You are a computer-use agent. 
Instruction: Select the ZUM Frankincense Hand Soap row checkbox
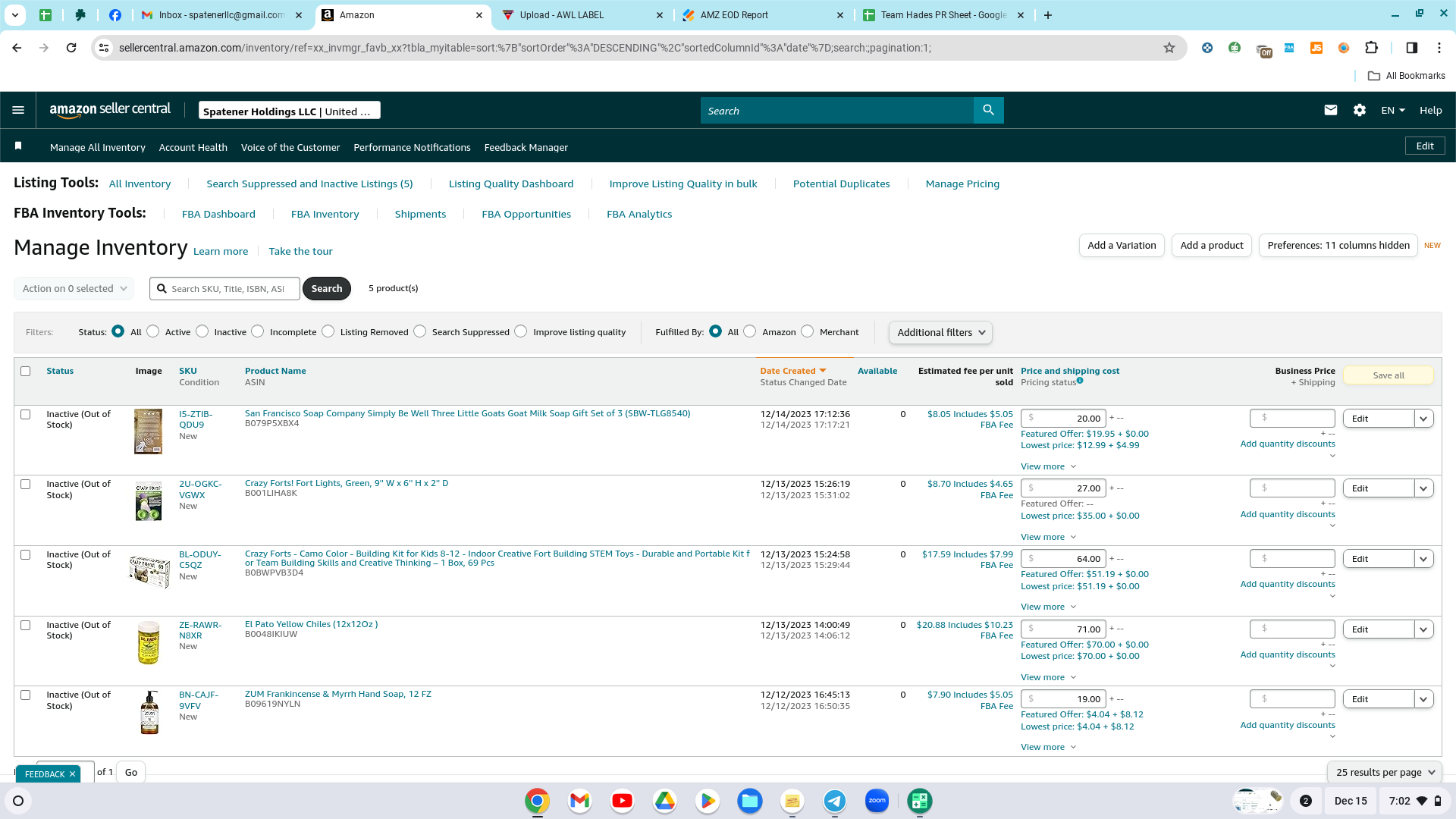click(26, 695)
